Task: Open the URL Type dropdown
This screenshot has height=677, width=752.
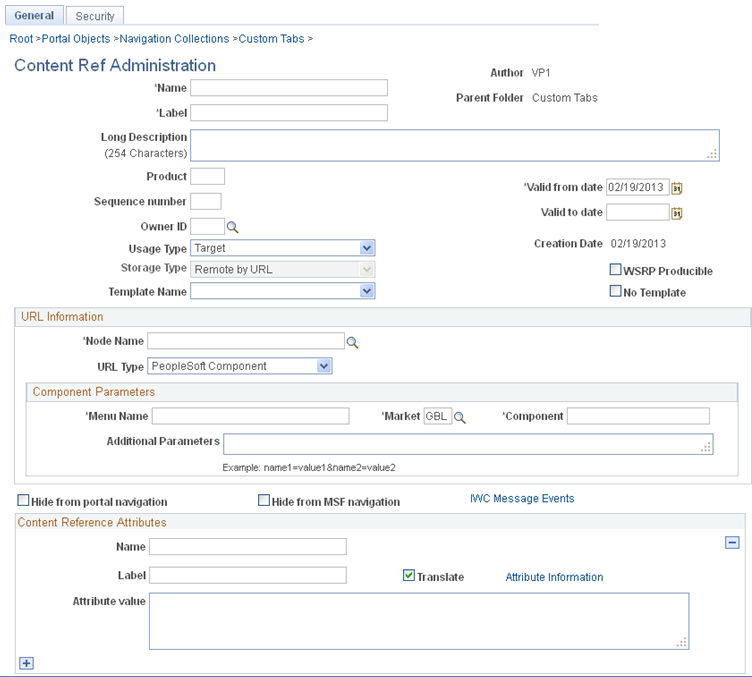Action: (239, 366)
